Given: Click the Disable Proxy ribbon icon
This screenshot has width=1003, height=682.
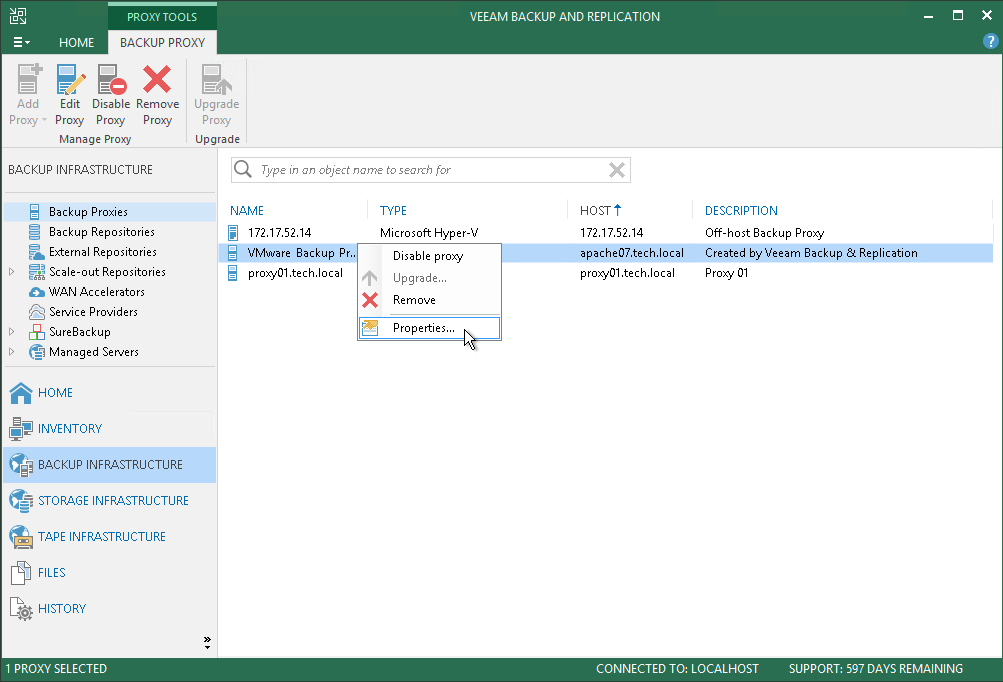Looking at the screenshot, I should click(x=111, y=79).
